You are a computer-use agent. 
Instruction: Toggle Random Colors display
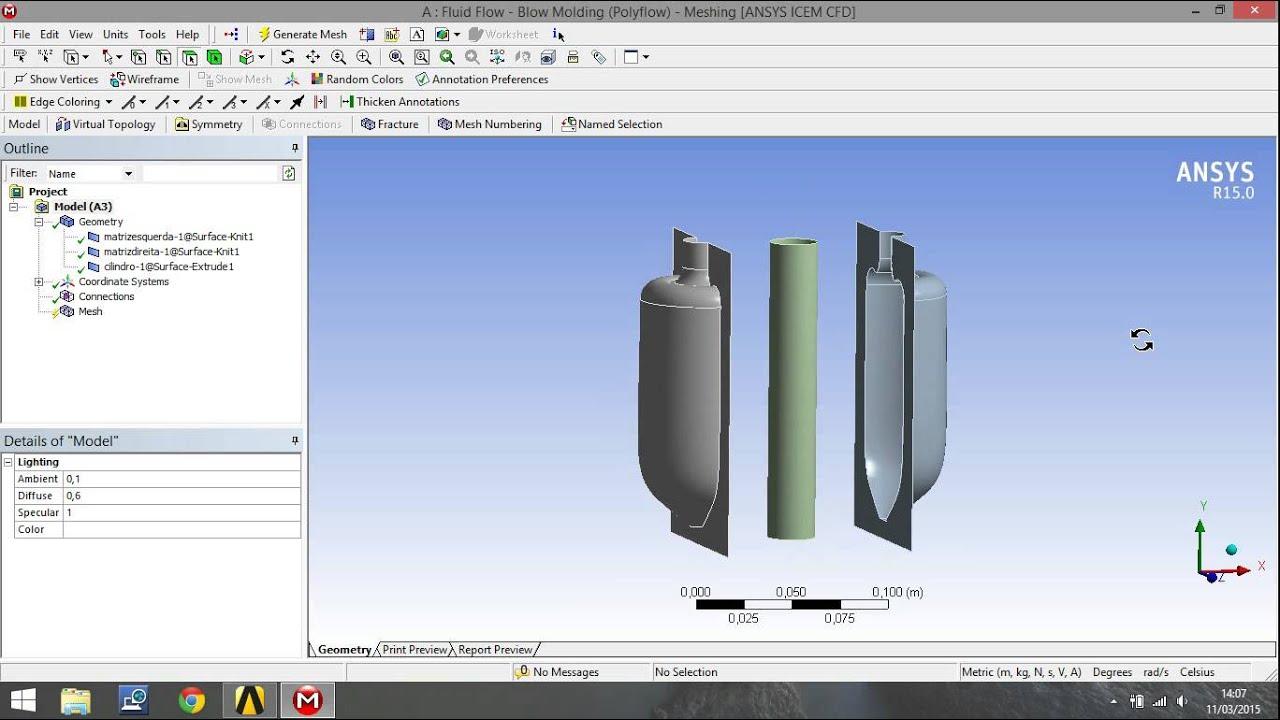click(x=357, y=79)
